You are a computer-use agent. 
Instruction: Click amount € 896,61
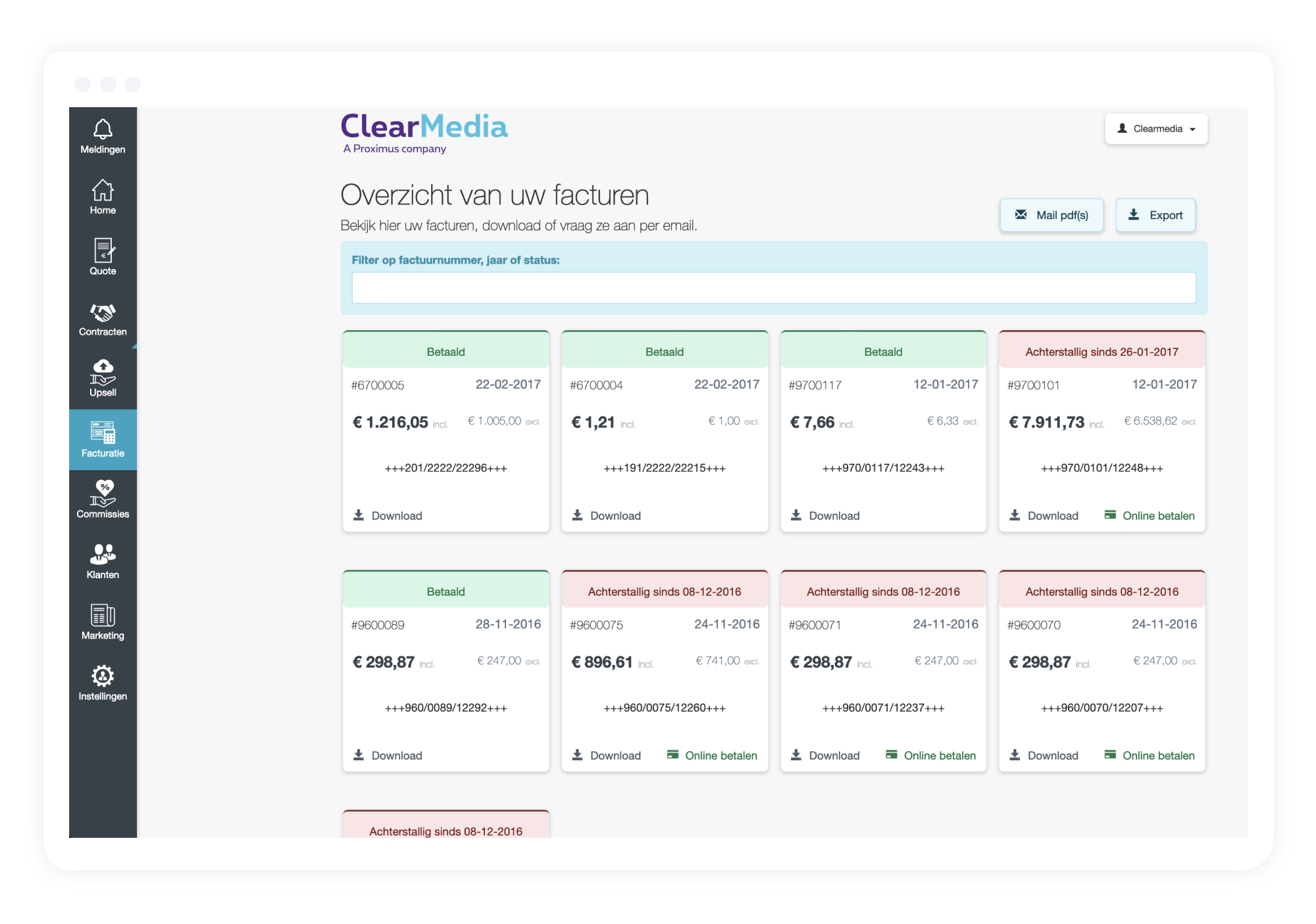tap(602, 662)
